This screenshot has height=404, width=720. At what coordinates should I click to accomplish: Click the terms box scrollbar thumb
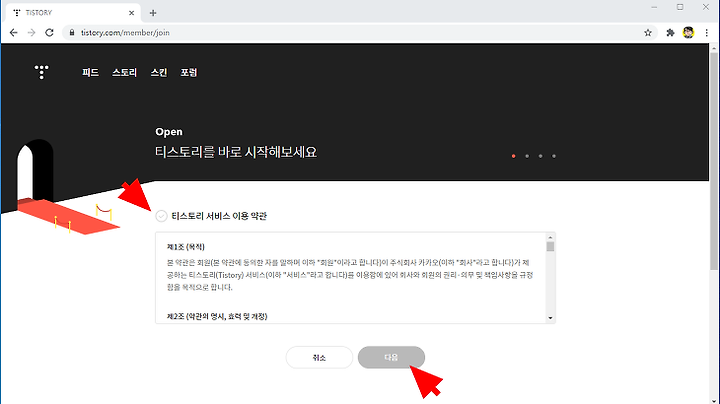(x=550, y=247)
